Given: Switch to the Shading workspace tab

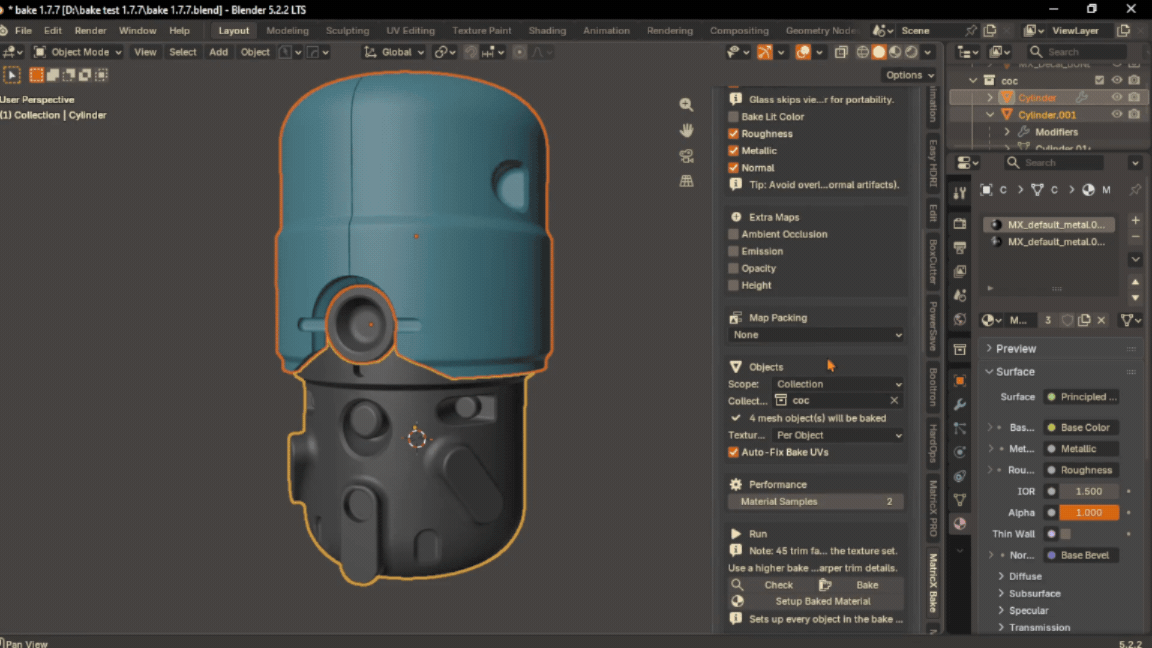Looking at the screenshot, I should pyautogui.click(x=547, y=31).
